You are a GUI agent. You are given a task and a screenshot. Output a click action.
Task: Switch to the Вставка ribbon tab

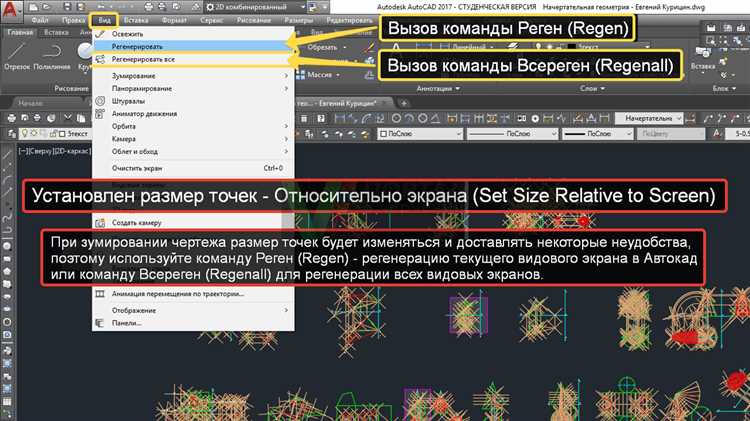pos(56,33)
